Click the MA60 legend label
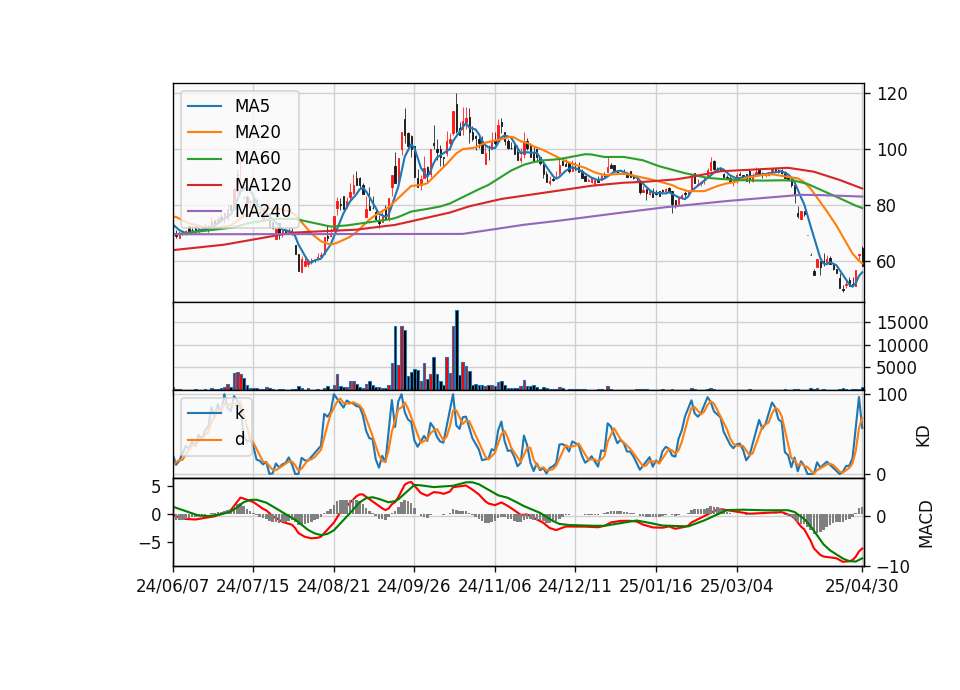Screen dimensions: 960x690 257,159
